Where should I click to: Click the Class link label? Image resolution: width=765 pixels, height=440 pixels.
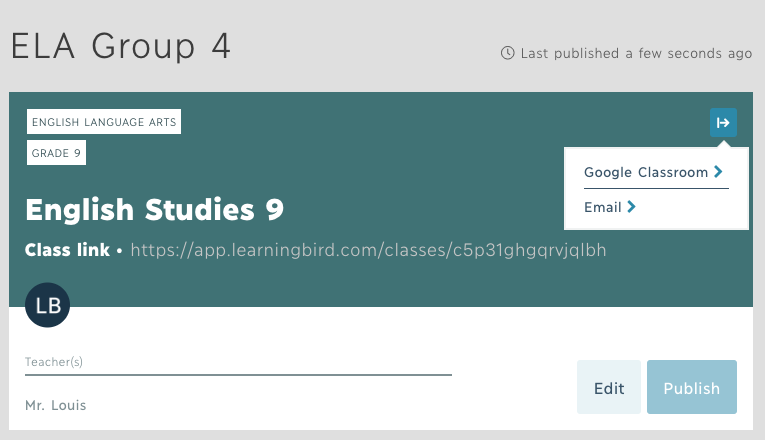[67, 250]
